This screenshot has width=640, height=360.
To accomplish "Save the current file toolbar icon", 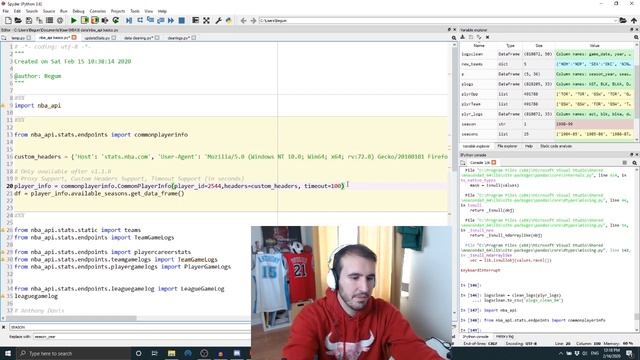I will point(29,20).
